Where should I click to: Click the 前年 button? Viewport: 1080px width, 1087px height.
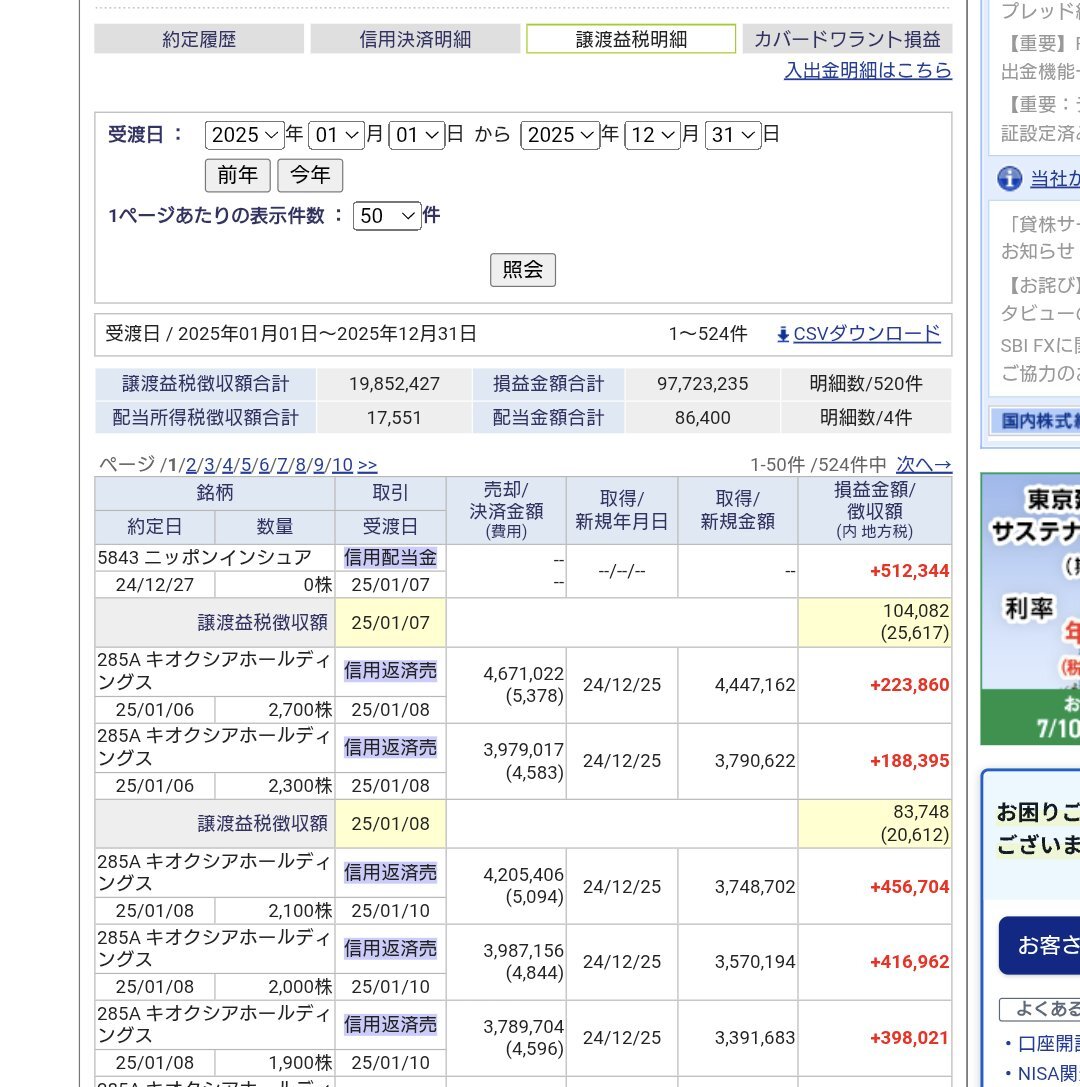[x=238, y=175]
